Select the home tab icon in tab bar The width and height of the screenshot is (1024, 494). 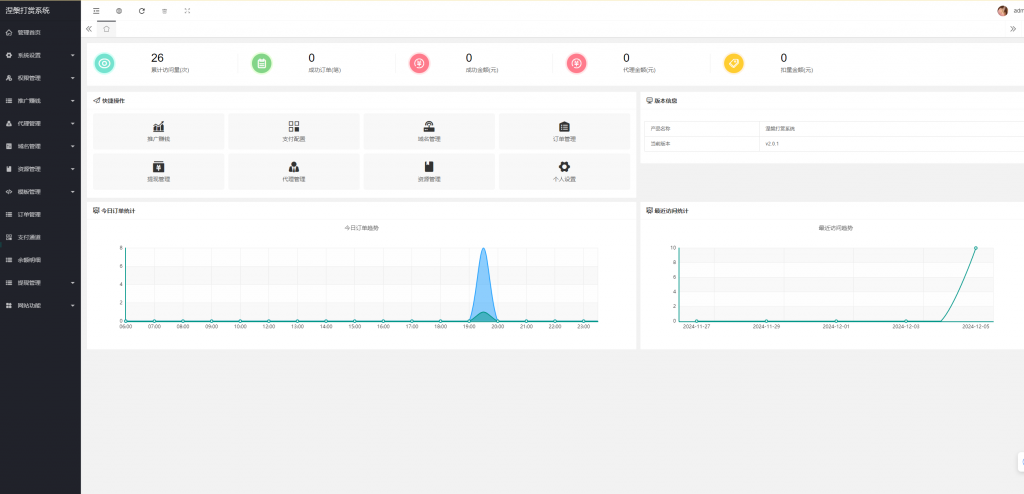click(x=106, y=29)
